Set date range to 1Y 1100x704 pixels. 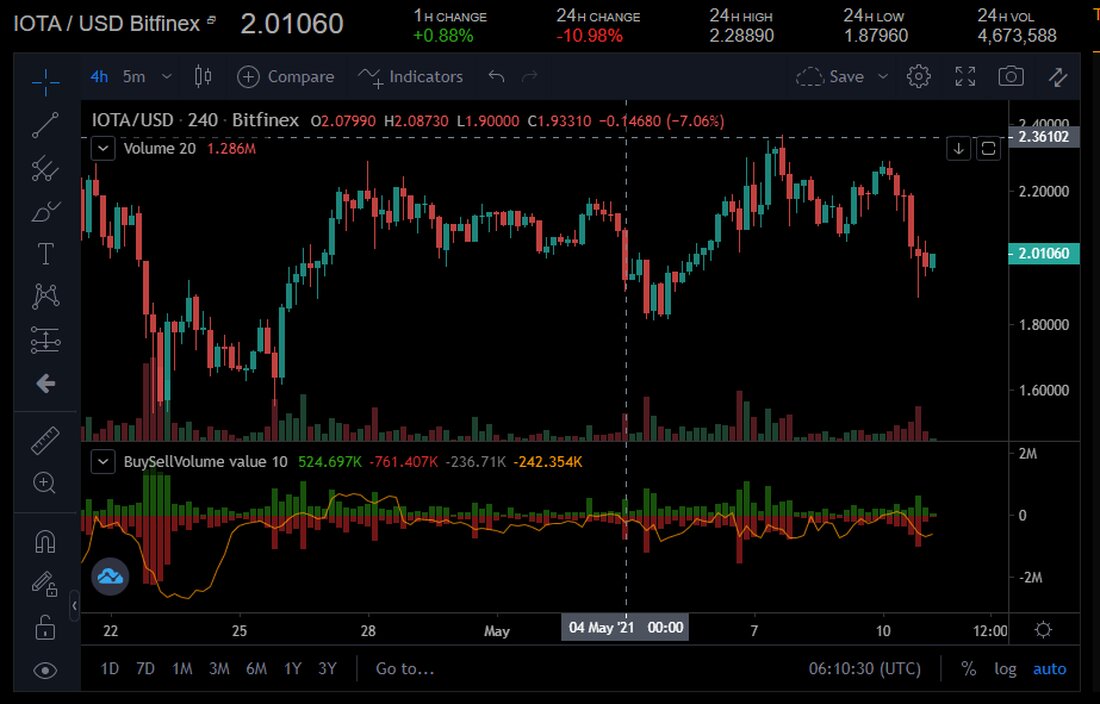point(293,669)
